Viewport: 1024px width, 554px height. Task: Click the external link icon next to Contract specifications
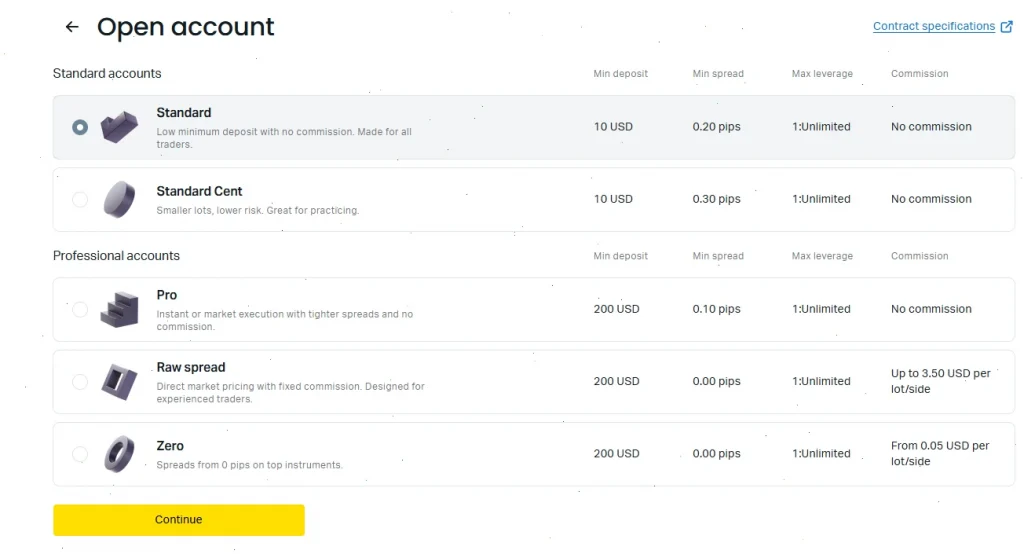click(1006, 26)
